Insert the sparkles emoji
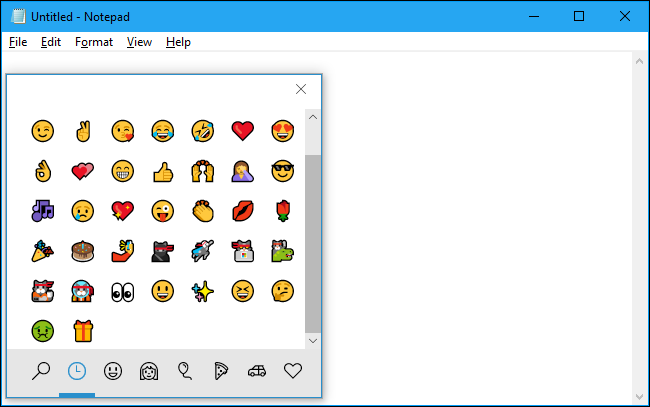 pyautogui.click(x=203, y=291)
